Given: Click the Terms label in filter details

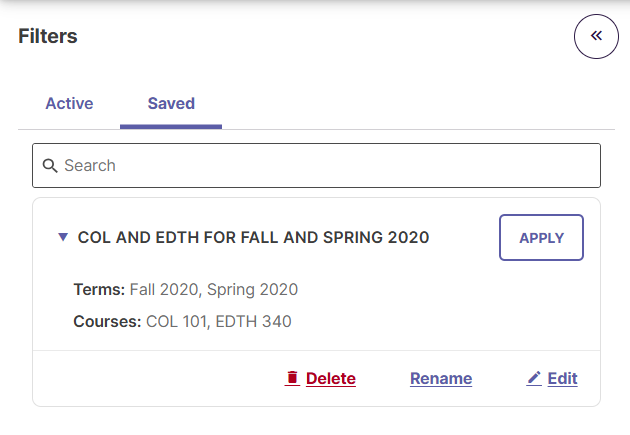Looking at the screenshot, I should tap(99, 289).
